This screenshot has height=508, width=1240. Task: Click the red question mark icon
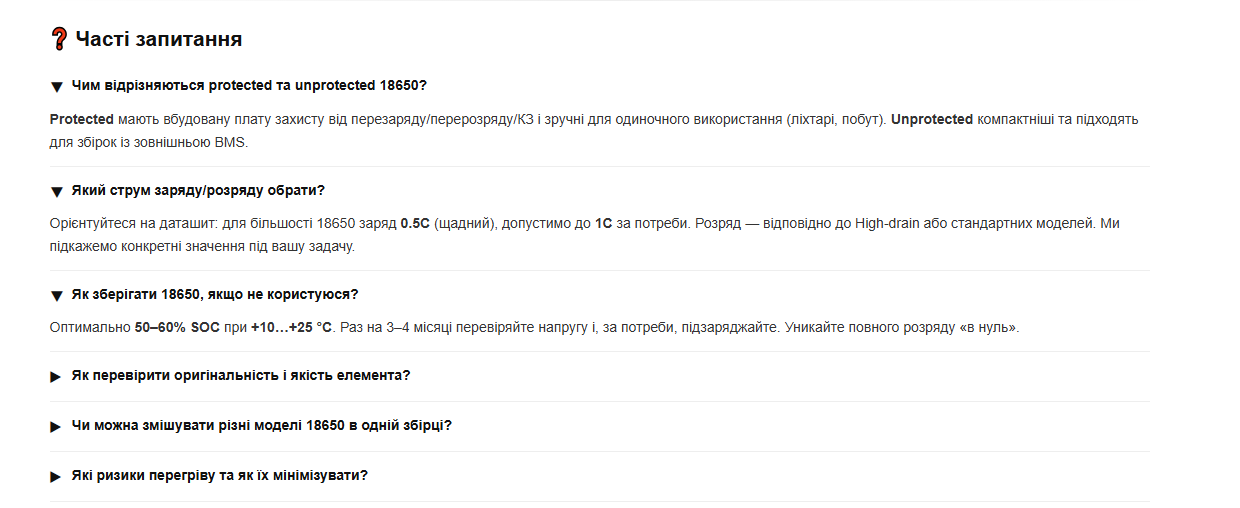click(58, 40)
